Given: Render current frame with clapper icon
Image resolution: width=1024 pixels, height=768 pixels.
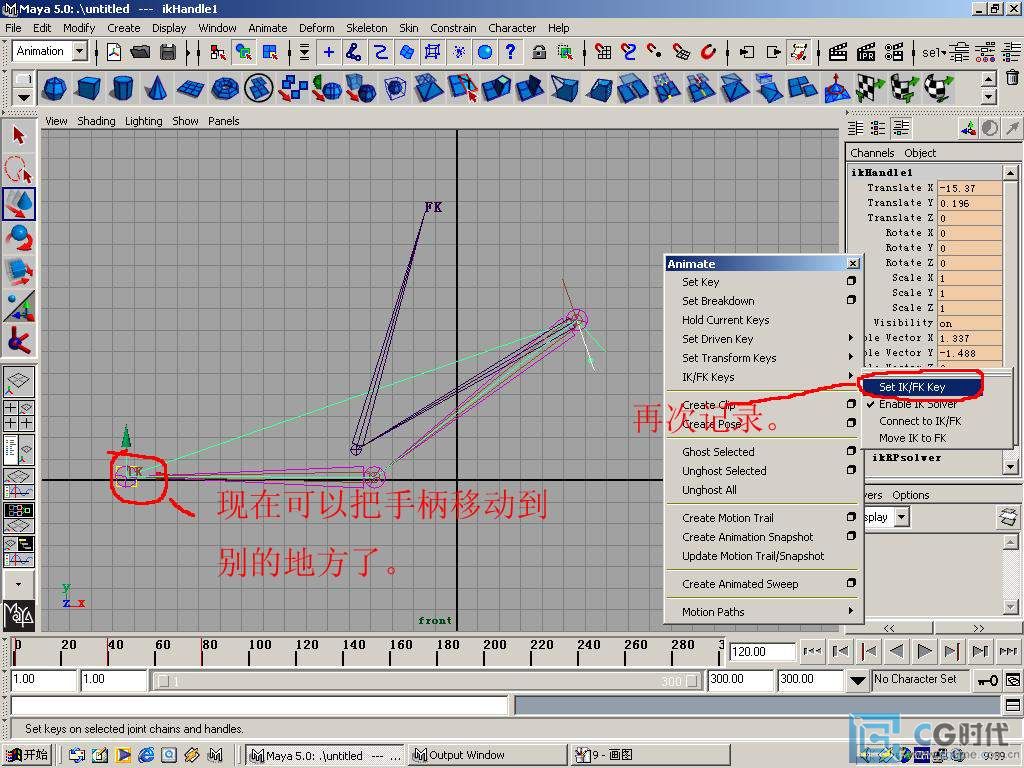Looking at the screenshot, I should click(x=837, y=52).
